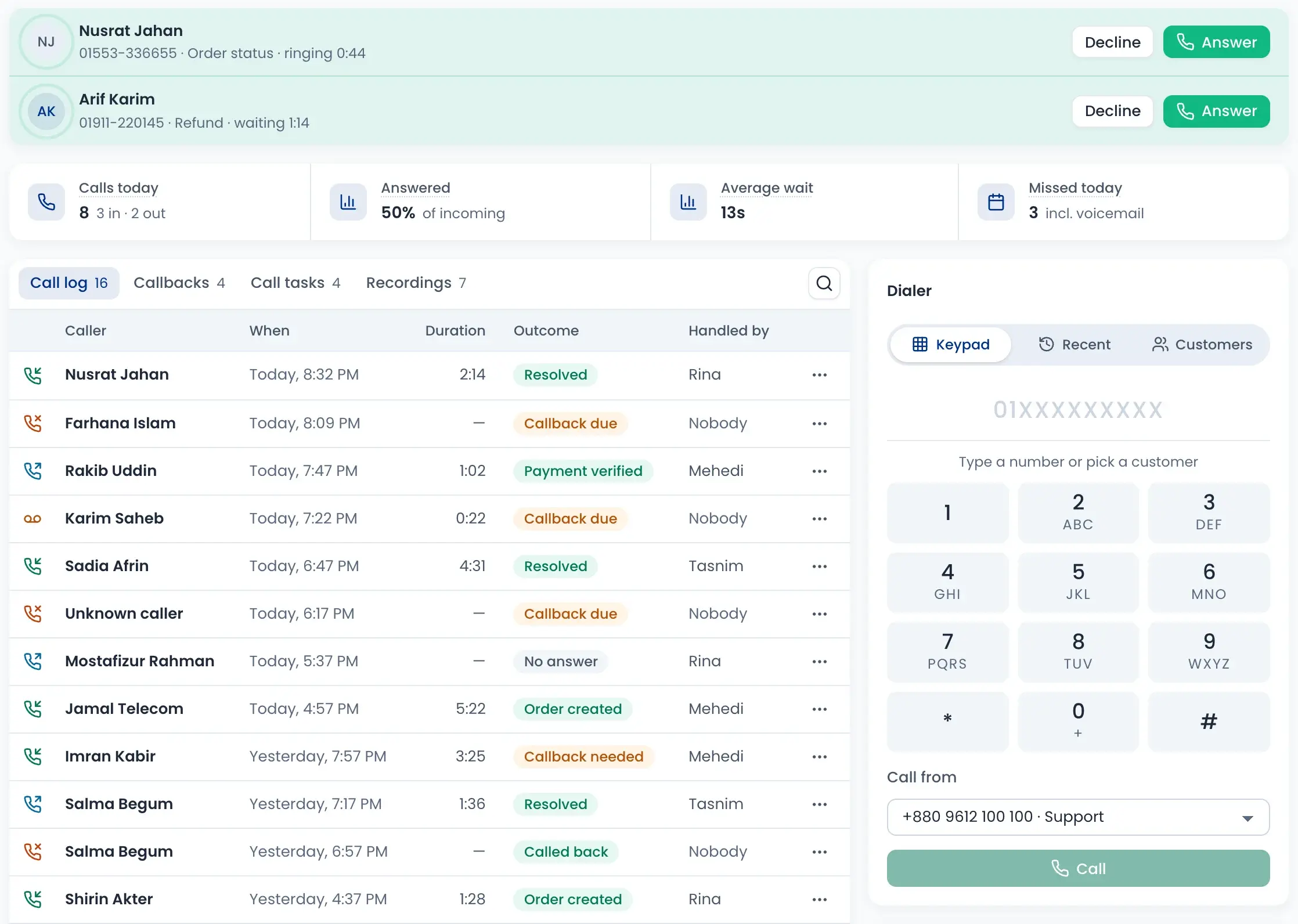Answer Nusrat Jahan's incoming call
Image resolution: width=1298 pixels, height=924 pixels.
(x=1216, y=42)
